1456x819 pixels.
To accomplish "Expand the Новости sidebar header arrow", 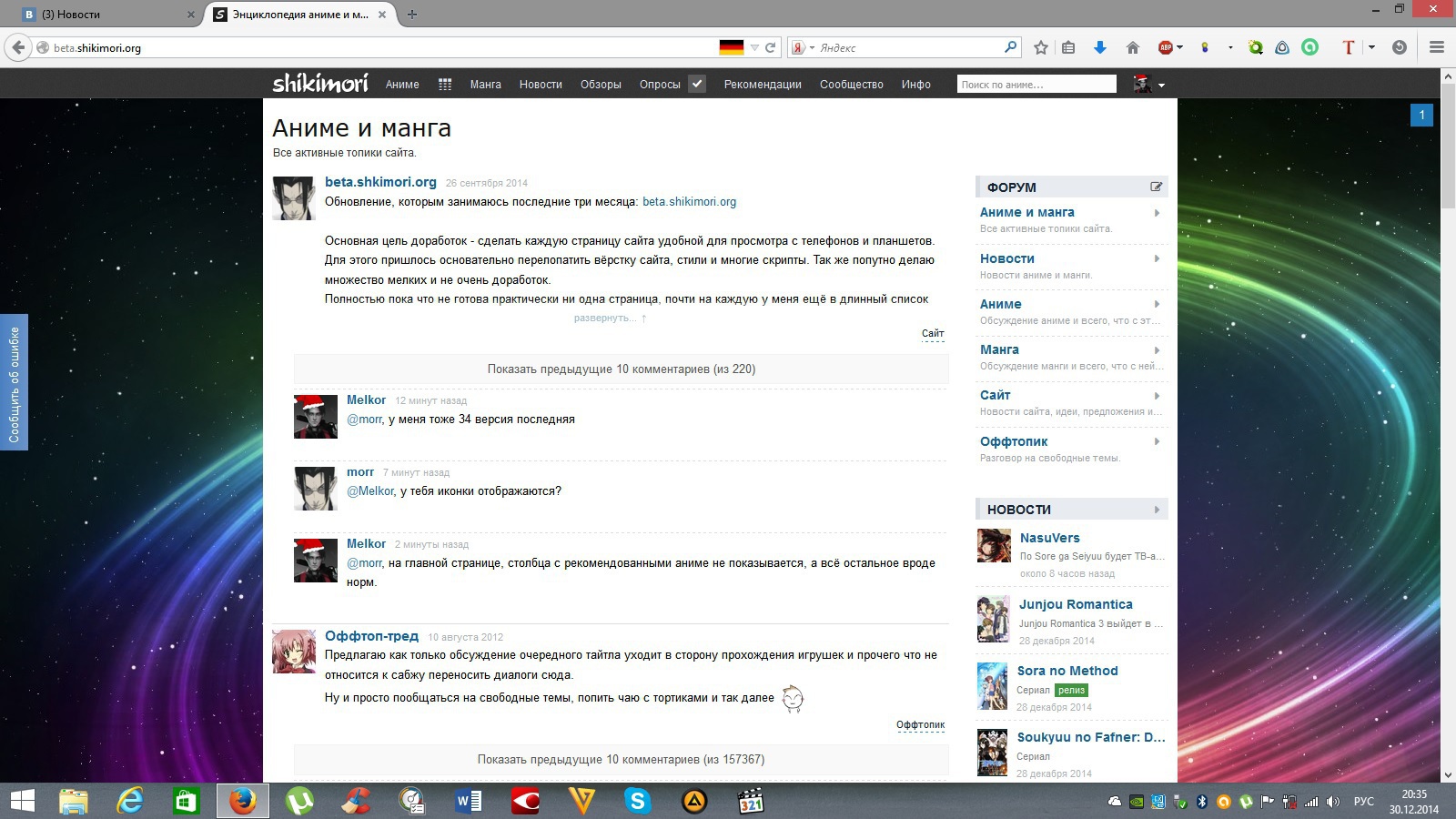I will point(1157,510).
